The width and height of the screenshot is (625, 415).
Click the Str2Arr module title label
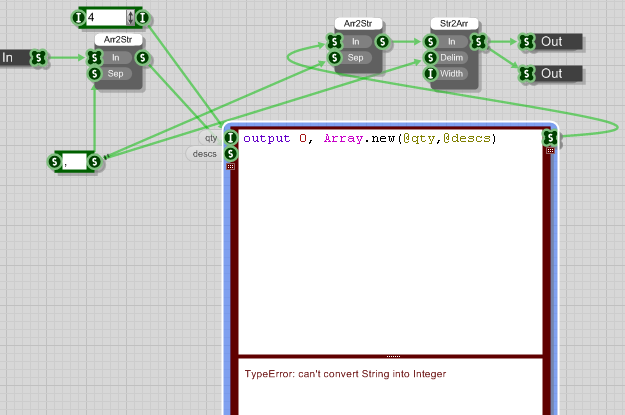pos(455,23)
